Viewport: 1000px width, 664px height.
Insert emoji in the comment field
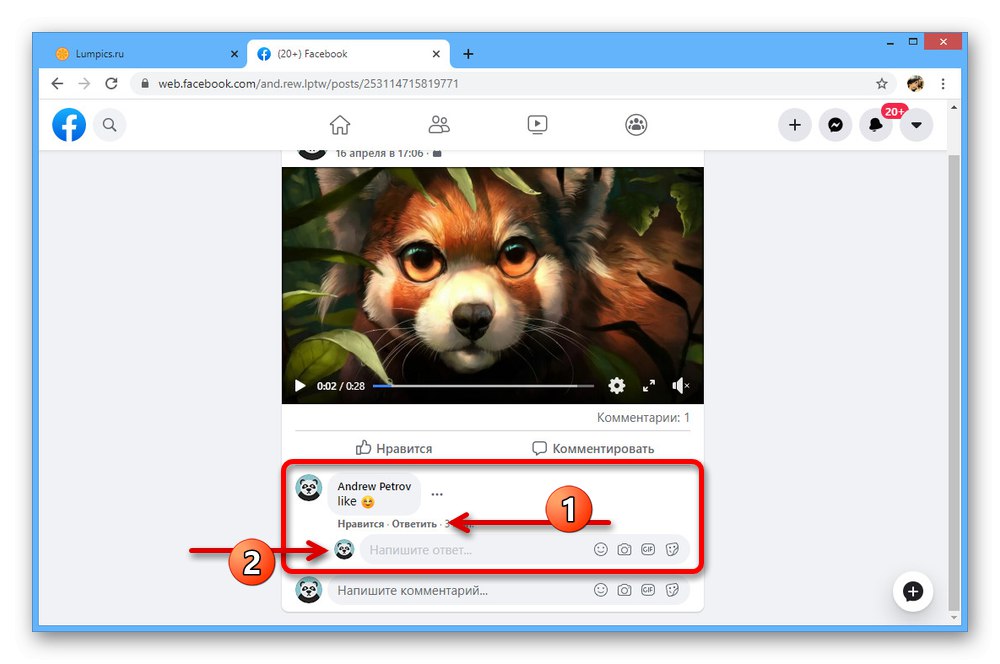tap(601, 590)
